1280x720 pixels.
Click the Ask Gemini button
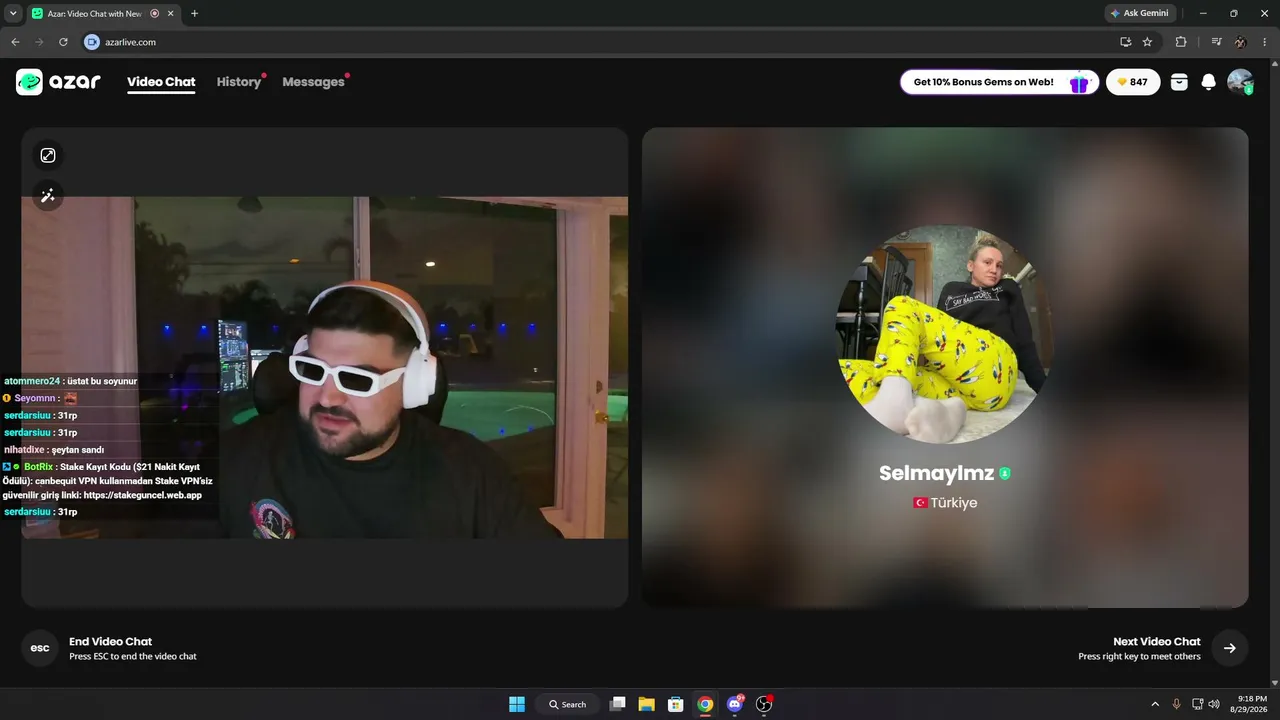(1139, 13)
